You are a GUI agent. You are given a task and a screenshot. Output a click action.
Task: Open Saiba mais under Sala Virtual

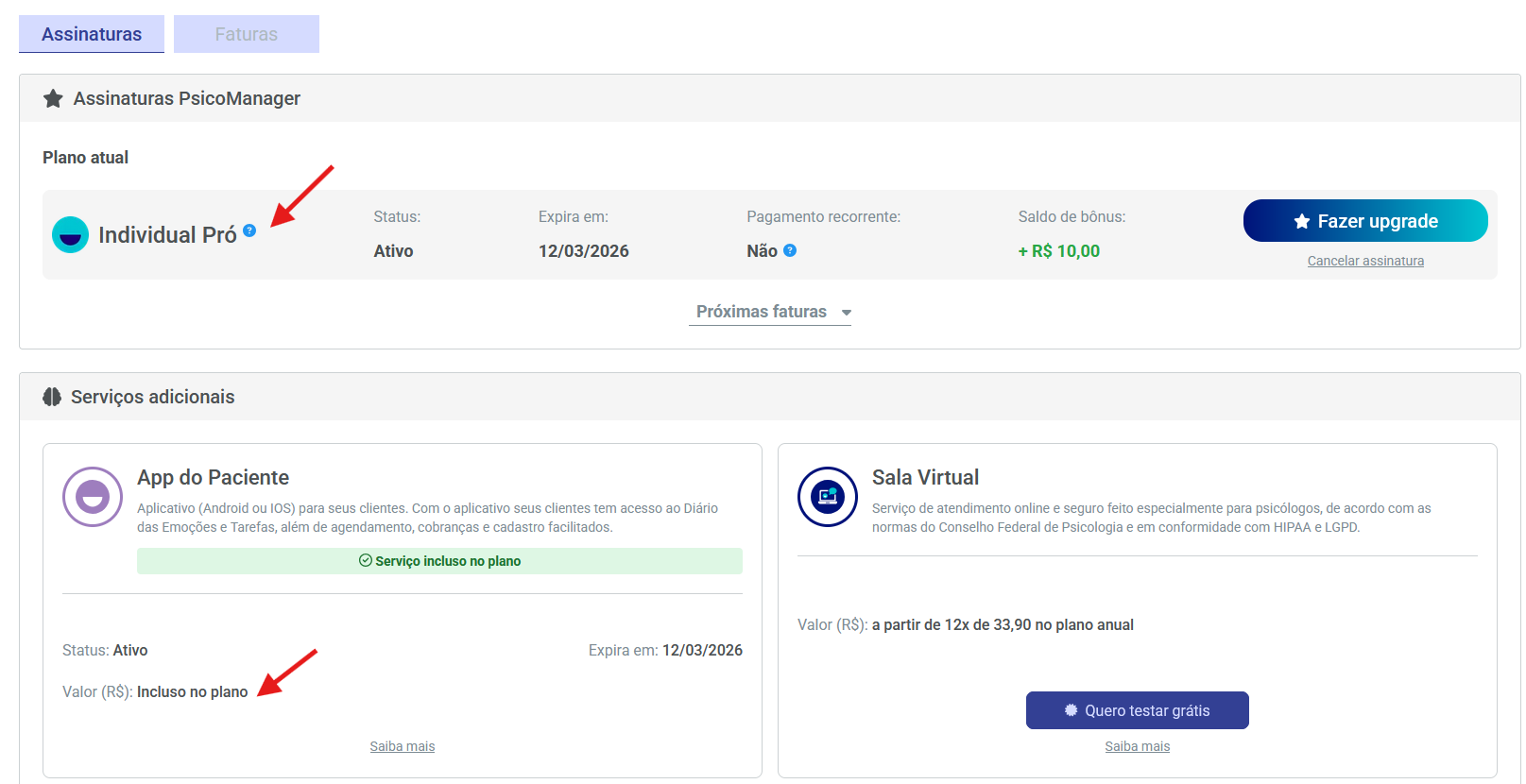pyautogui.click(x=1138, y=746)
